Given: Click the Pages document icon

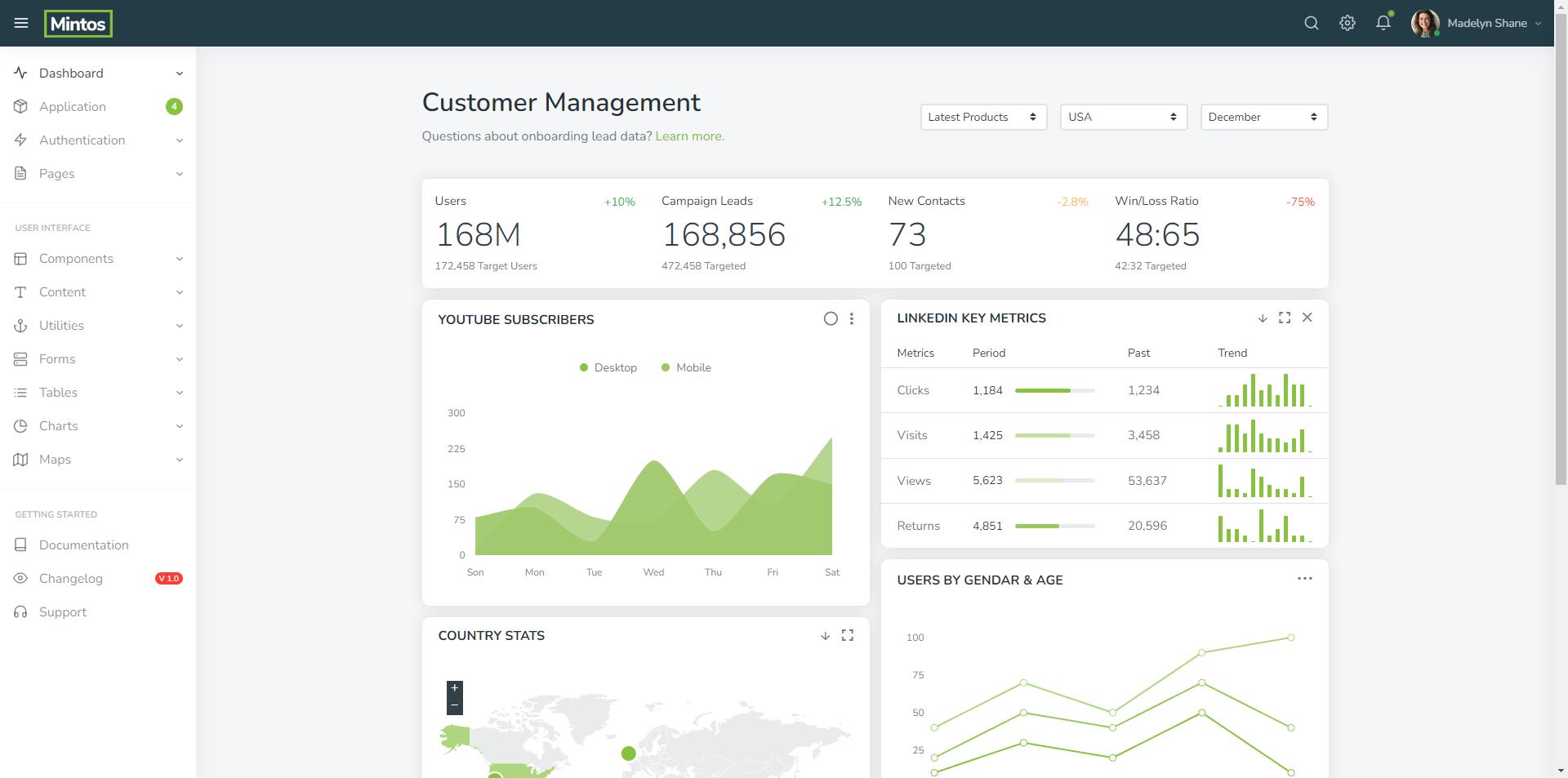Looking at the screenshot, I should [21, 174].
